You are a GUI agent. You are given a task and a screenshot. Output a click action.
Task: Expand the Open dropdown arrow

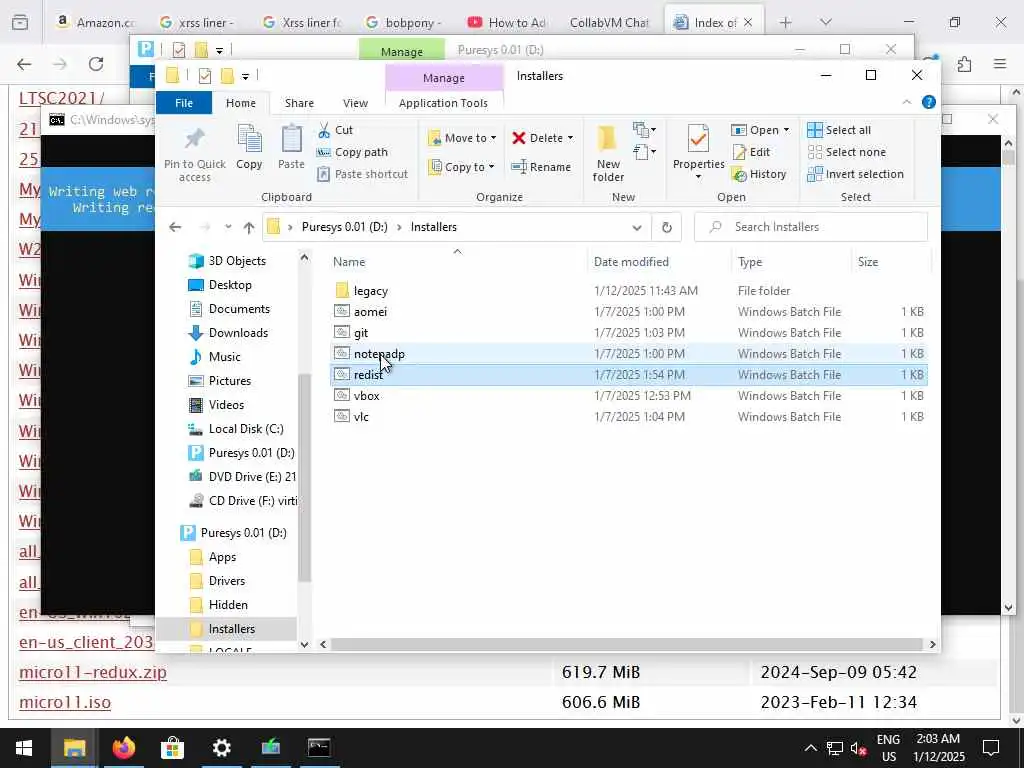(x=786, y=130)
